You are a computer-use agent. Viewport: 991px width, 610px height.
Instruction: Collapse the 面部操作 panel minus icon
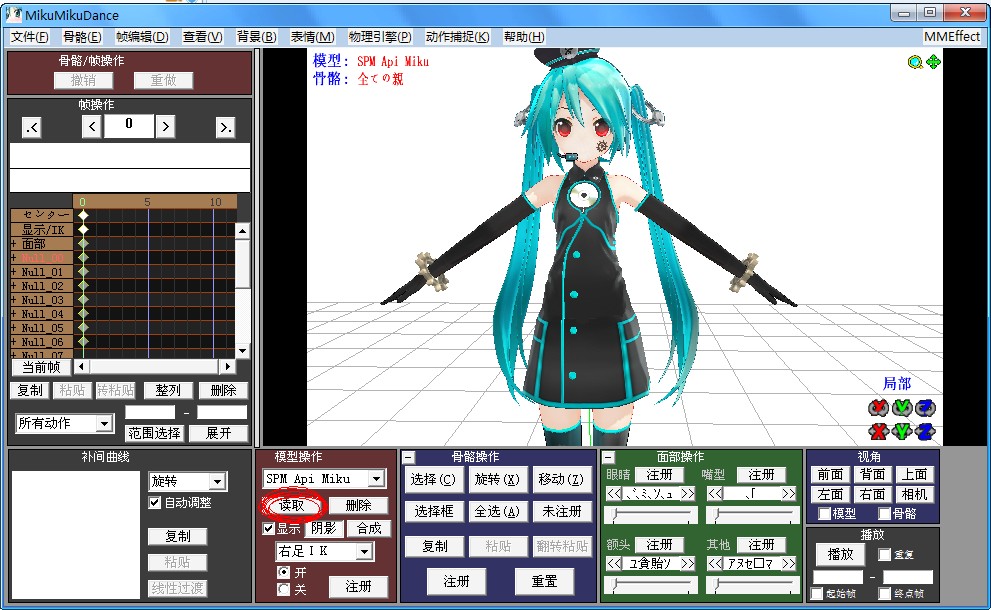pos(608,457)
